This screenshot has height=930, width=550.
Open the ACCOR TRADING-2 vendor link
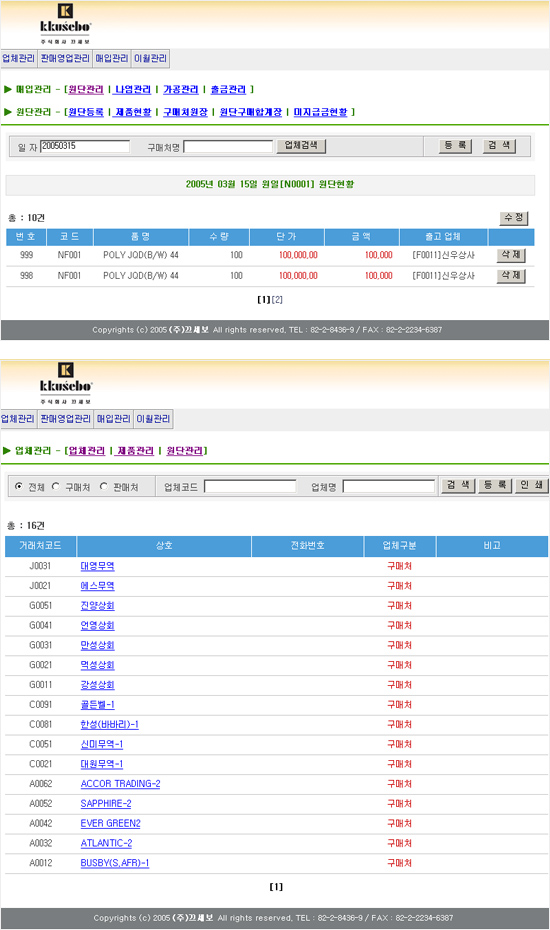(x=120, y=784)
